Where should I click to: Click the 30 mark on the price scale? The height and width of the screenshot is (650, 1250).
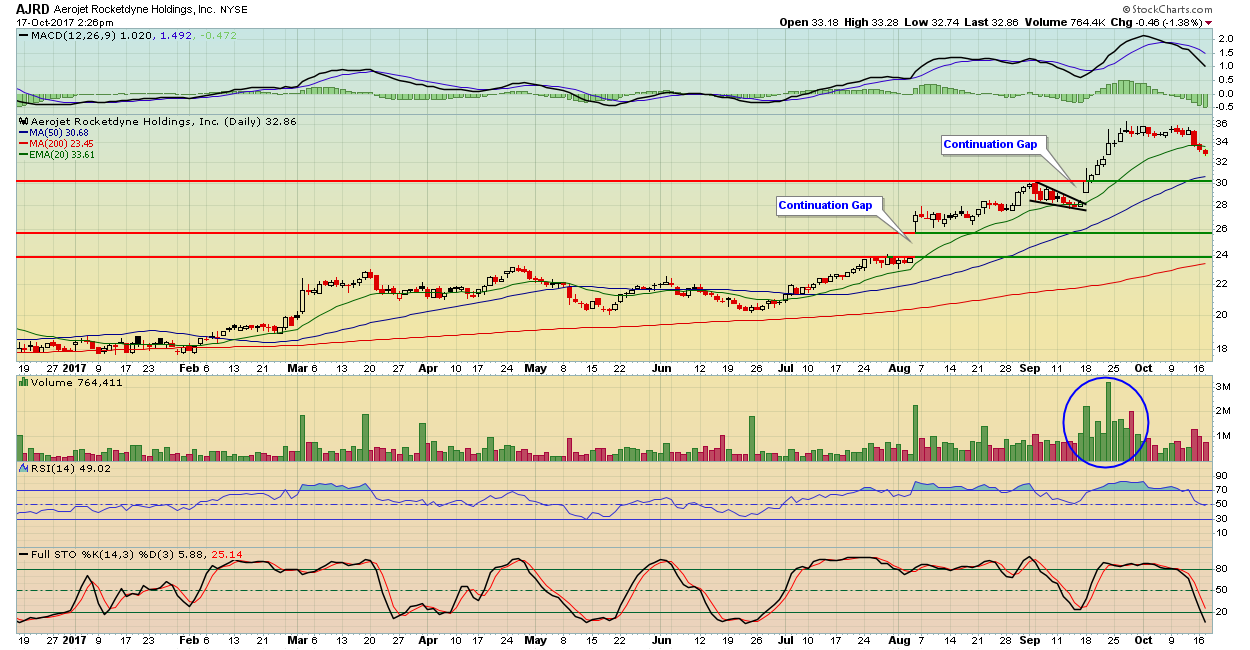(1223, 182)
